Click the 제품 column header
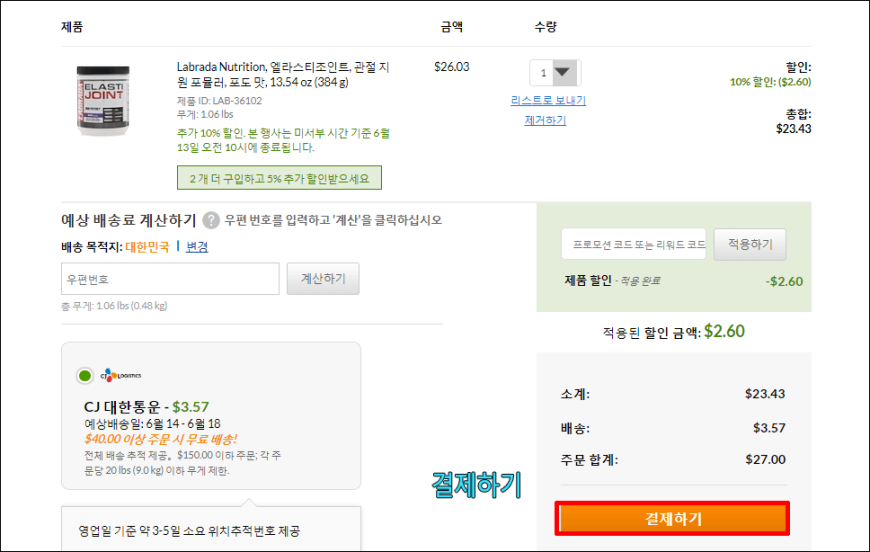This screenshot has height=552, width=870. tap(72, 27)
